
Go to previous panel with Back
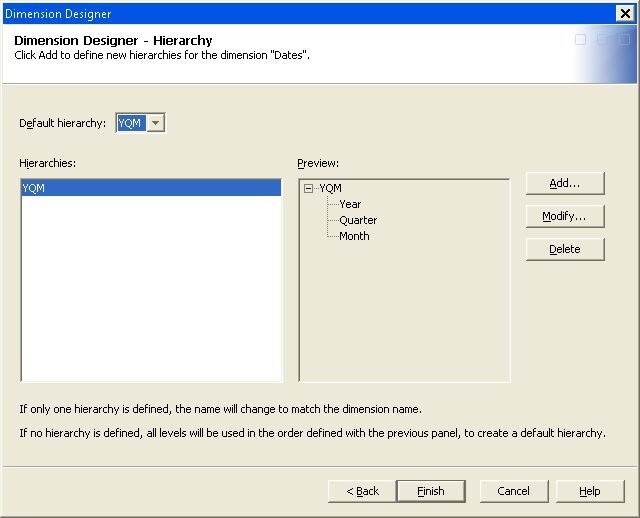coord(362,491)
